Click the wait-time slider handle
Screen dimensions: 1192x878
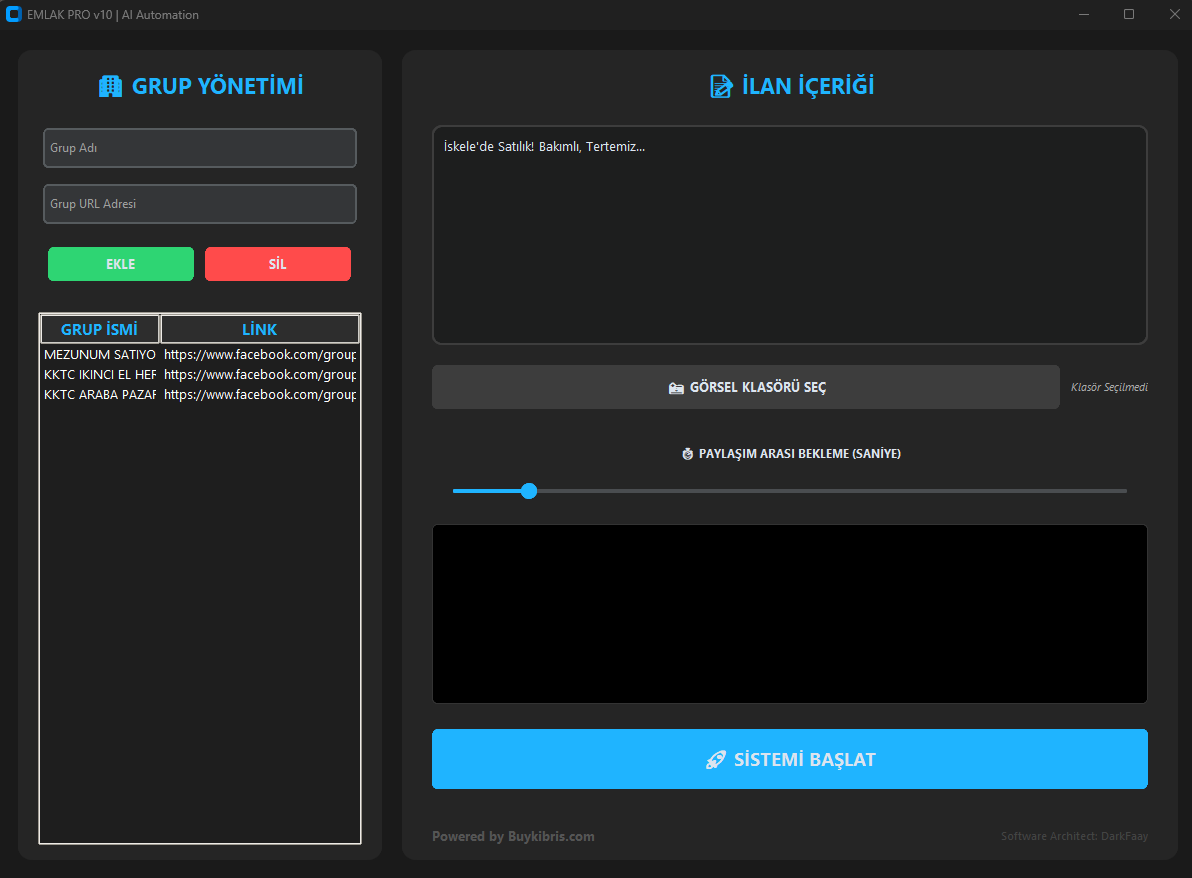[x=529, y=491]
